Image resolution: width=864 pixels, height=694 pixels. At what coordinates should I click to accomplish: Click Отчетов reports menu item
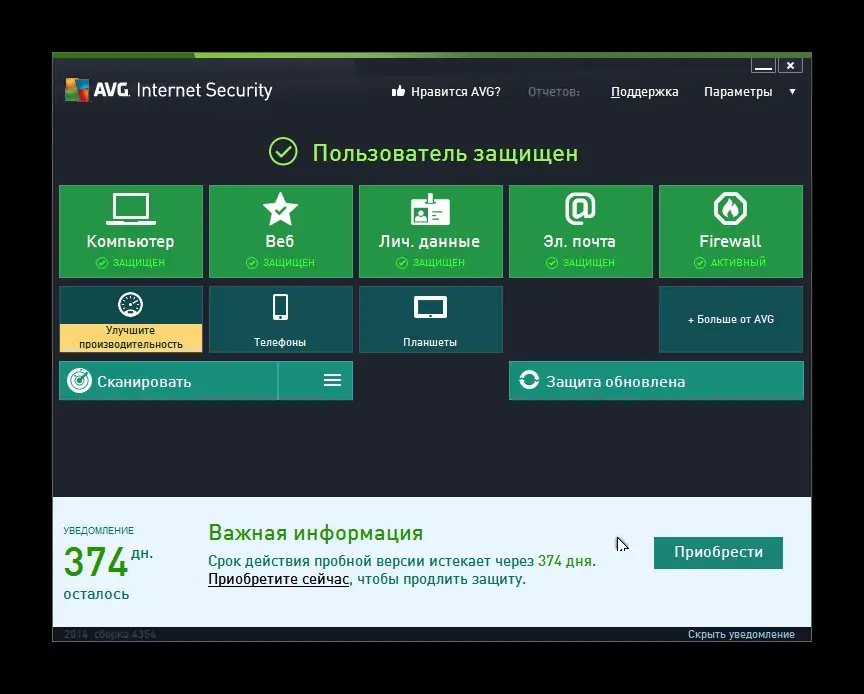[554, 92]
